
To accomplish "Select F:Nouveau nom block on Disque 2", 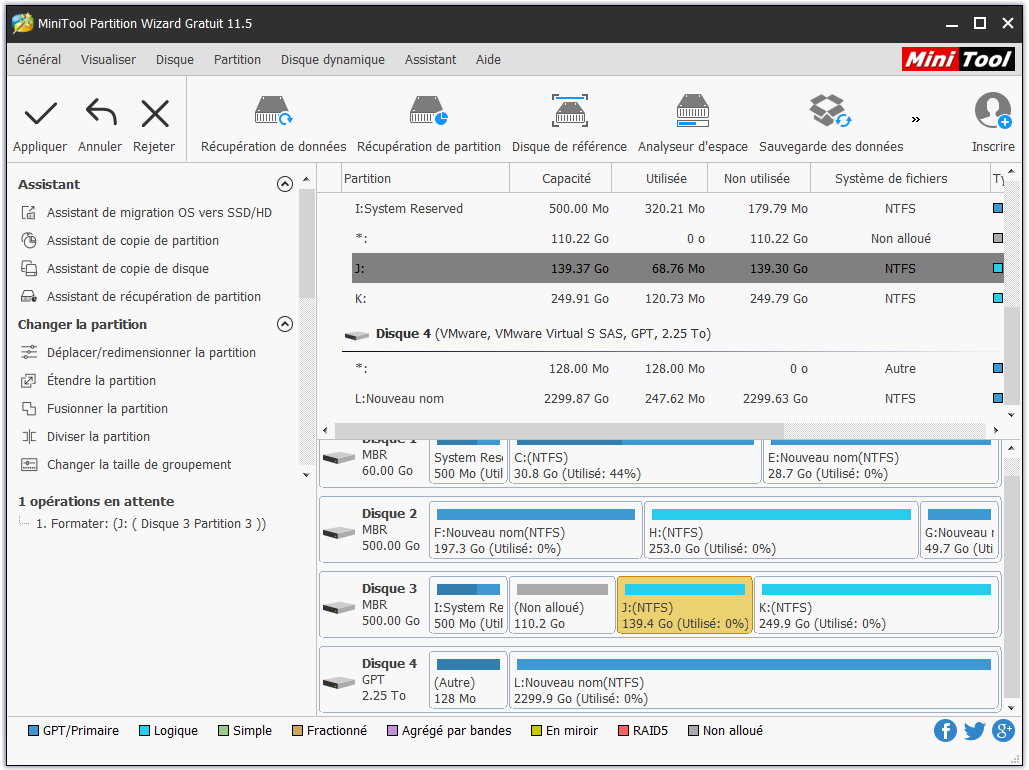I will [x=535, y=530].
